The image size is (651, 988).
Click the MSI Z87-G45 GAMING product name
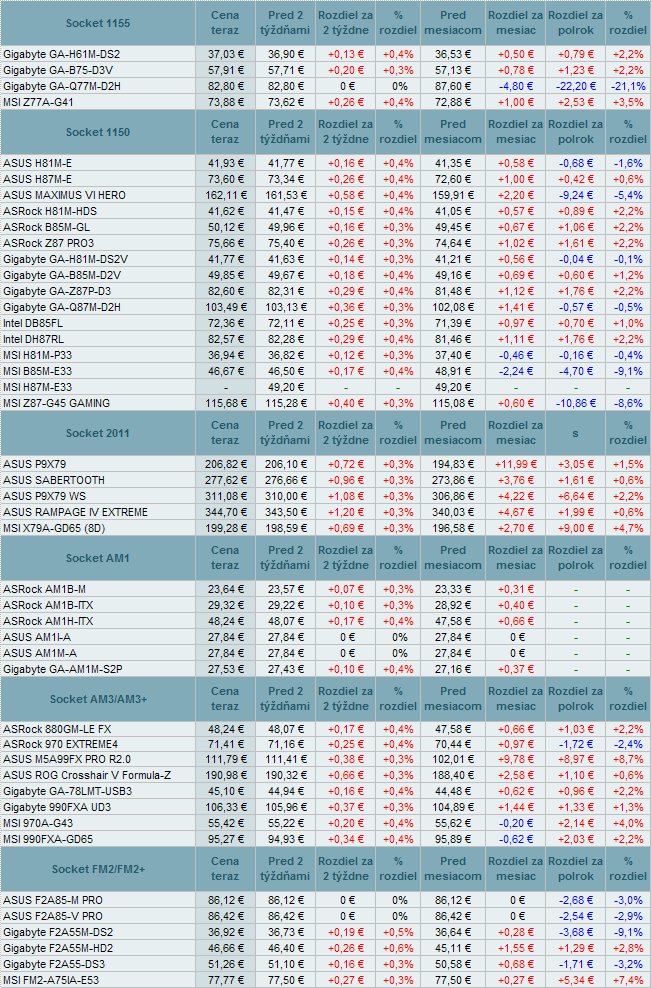pyautogui.click(x=56, y=403)
